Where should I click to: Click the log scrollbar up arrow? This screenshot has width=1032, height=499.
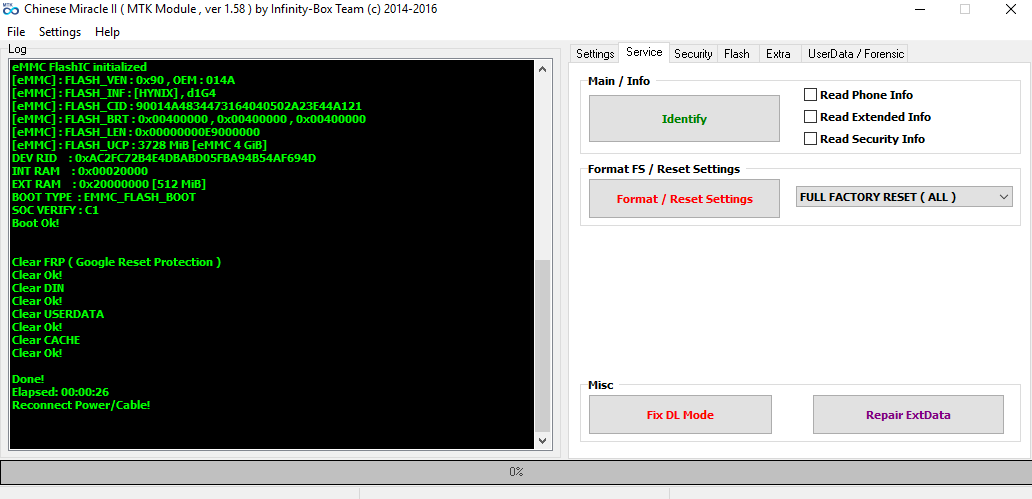point(542,68)
